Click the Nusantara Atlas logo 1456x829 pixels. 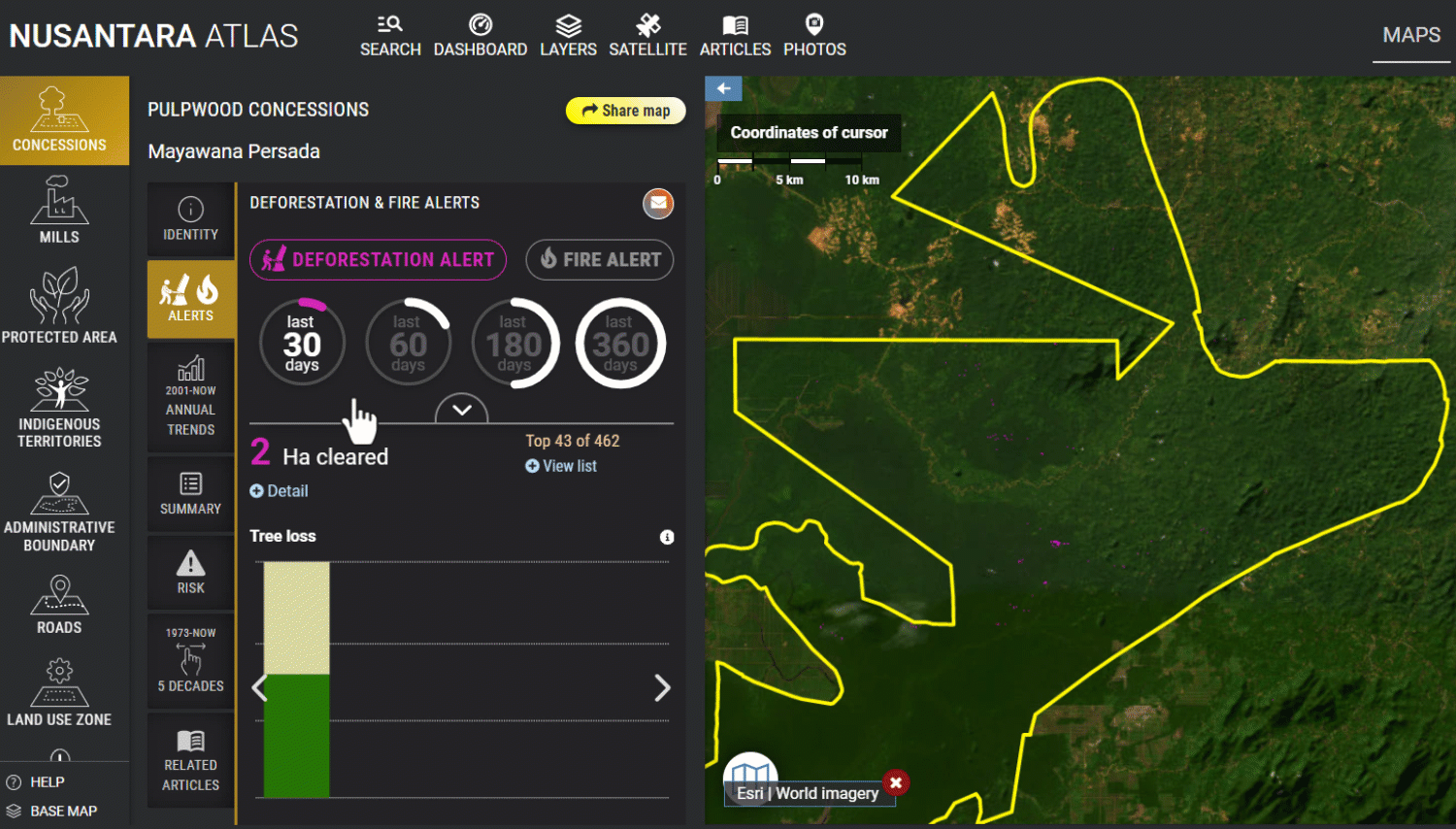153,36
